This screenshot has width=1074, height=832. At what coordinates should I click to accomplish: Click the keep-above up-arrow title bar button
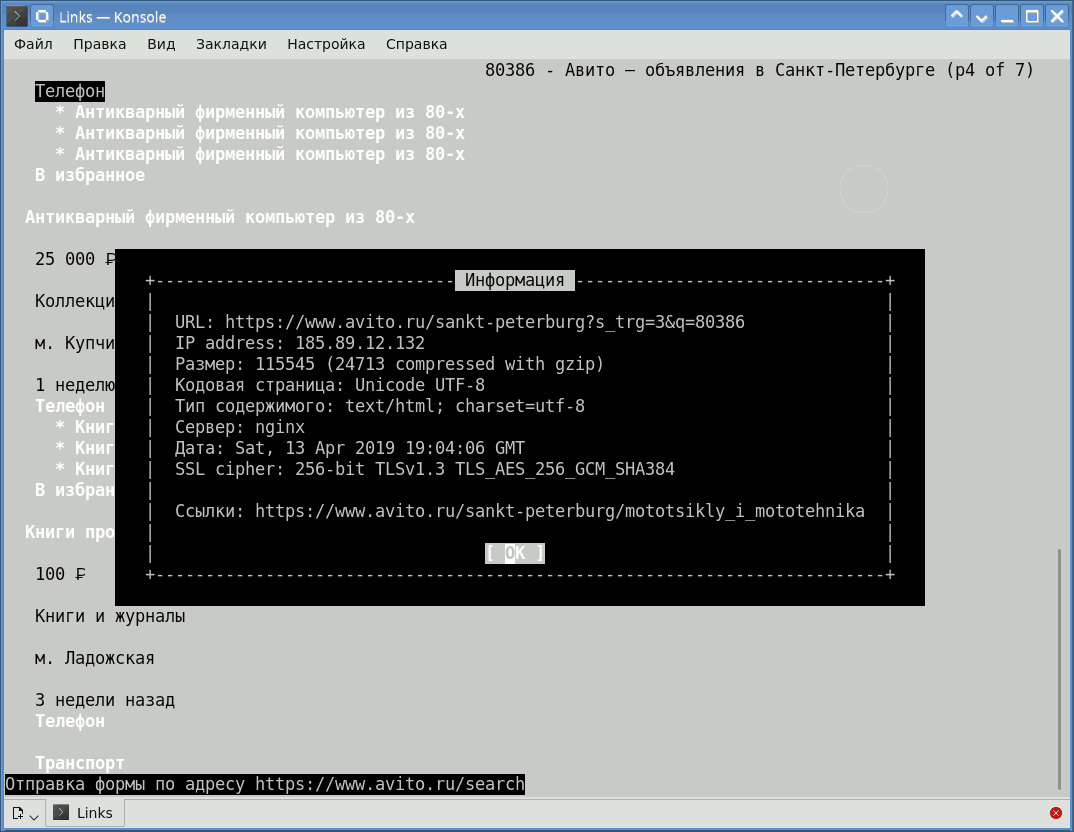[957, 16]
